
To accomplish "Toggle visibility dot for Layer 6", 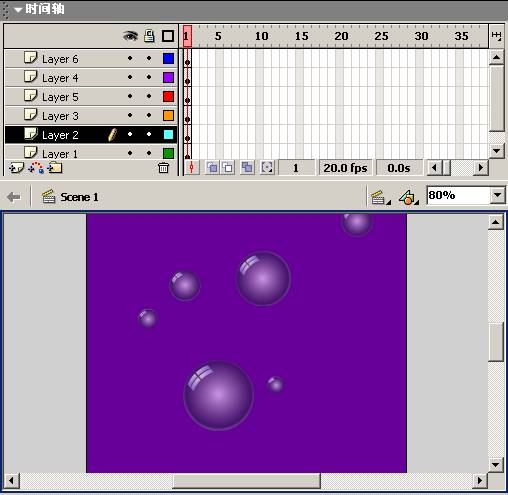I will pos(130,58).
